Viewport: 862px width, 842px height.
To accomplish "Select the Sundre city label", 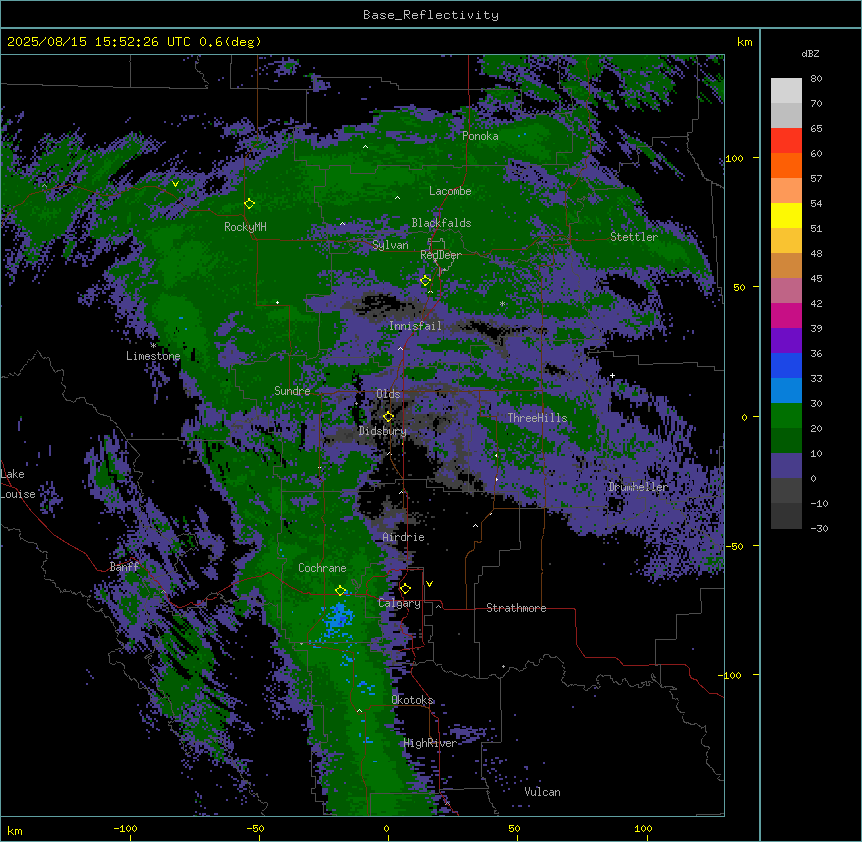I will point(292,391).
